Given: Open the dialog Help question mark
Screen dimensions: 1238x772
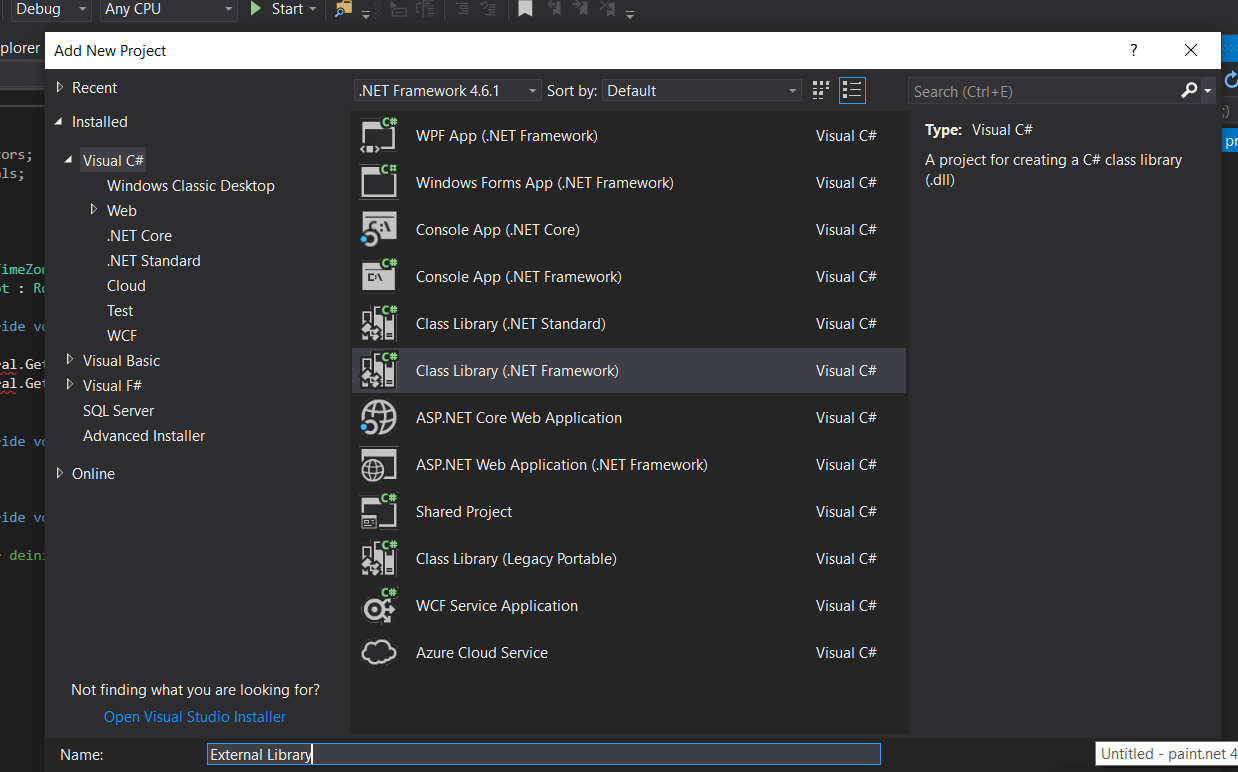Looking at the screenshot, I should point(1133,50).
